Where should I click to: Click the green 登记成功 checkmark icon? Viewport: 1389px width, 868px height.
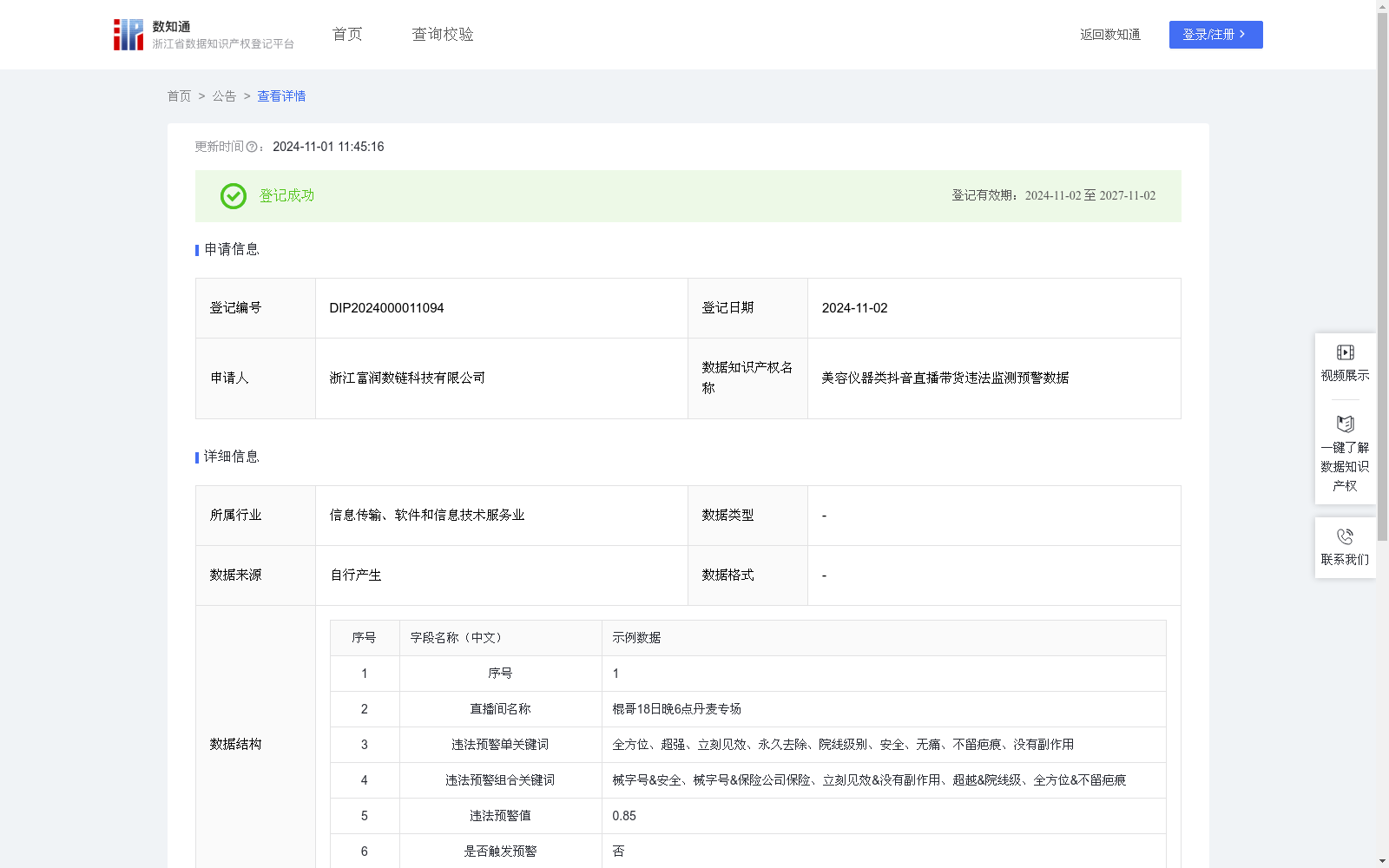233,196
